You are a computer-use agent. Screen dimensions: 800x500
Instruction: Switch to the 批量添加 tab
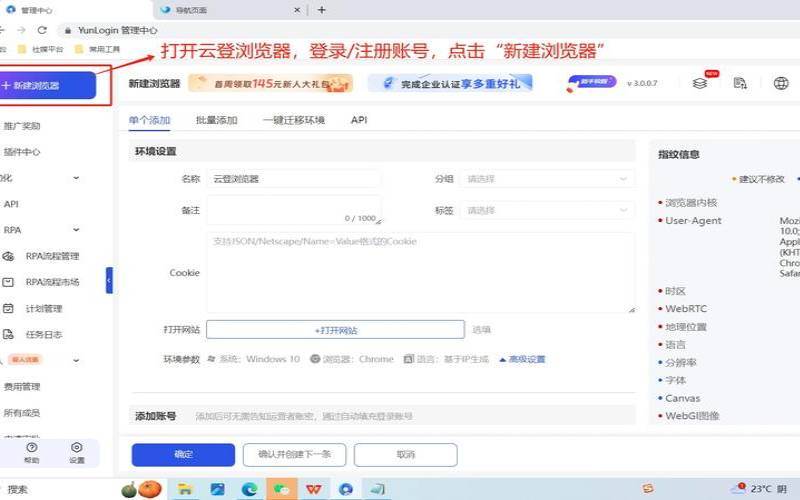click(x=217, y=120)
